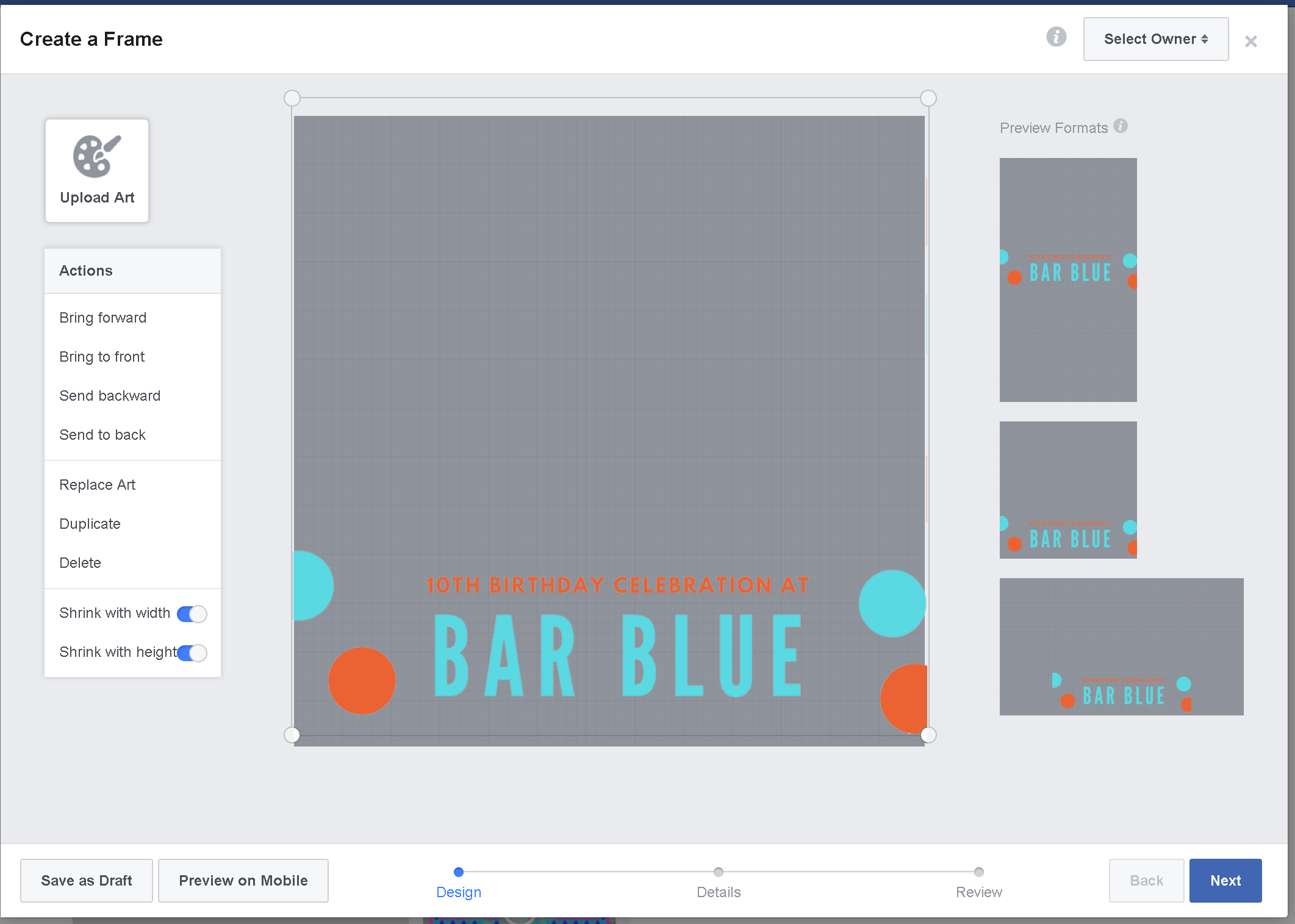Delete the selected art
The height and width of the screenshot is (924, 1295).
[x=81, y=563]
